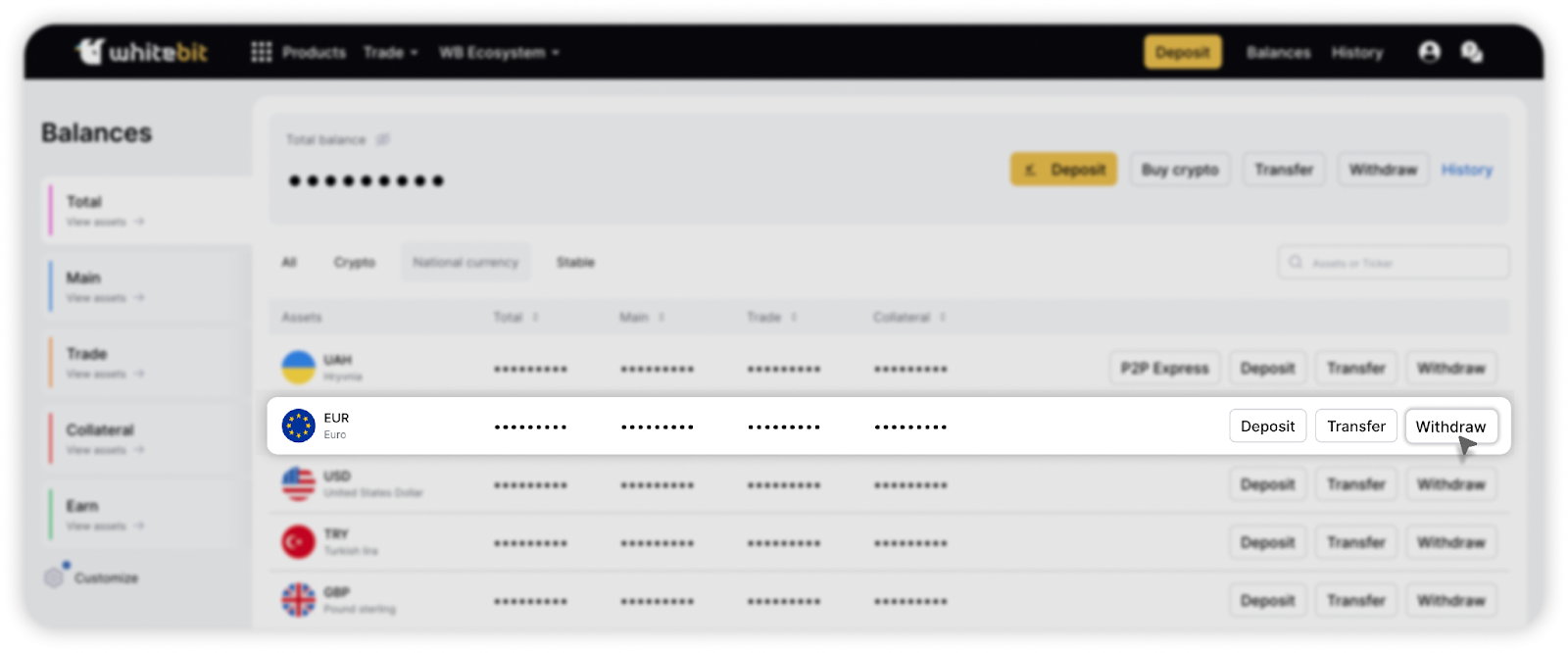Open the History link near Withdraw
The width and height of the screenshot is (1568, 653).
pos(1466,170)
